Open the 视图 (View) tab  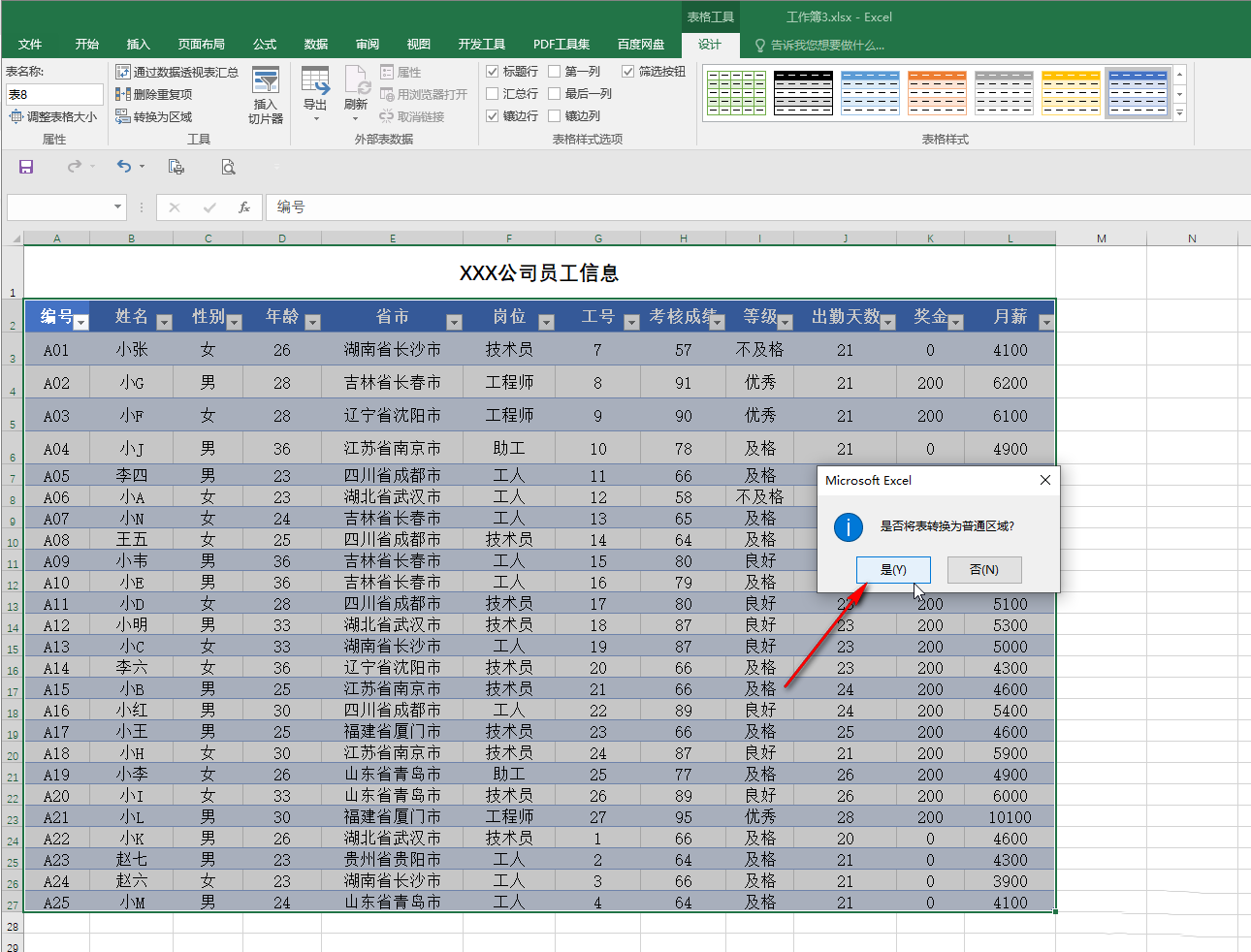pos(419,45)
